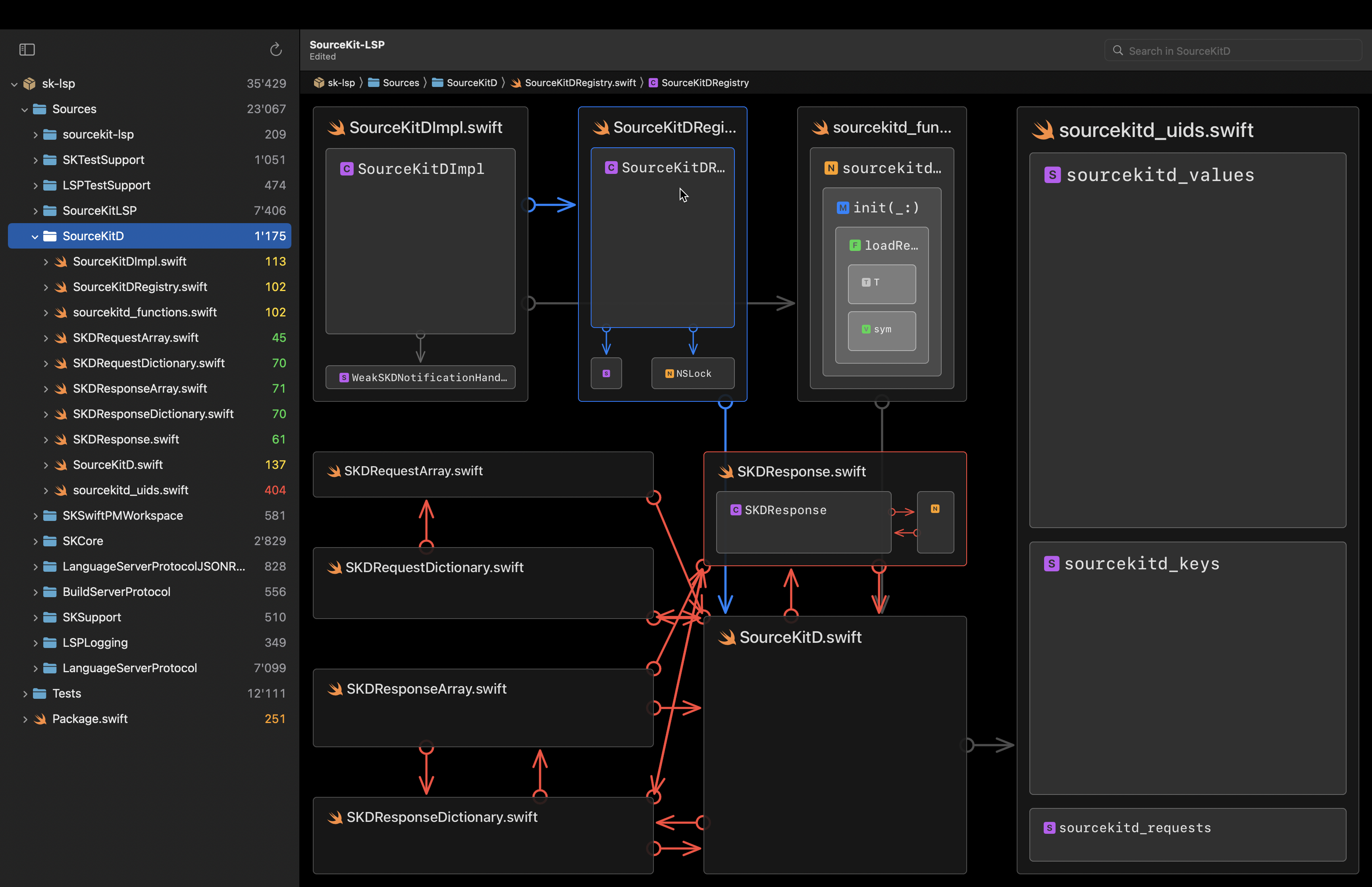This screenshot has width=1372, height=887.
Task: Select Sources in the breadcrumb path
Action: [x=401, y=83]
